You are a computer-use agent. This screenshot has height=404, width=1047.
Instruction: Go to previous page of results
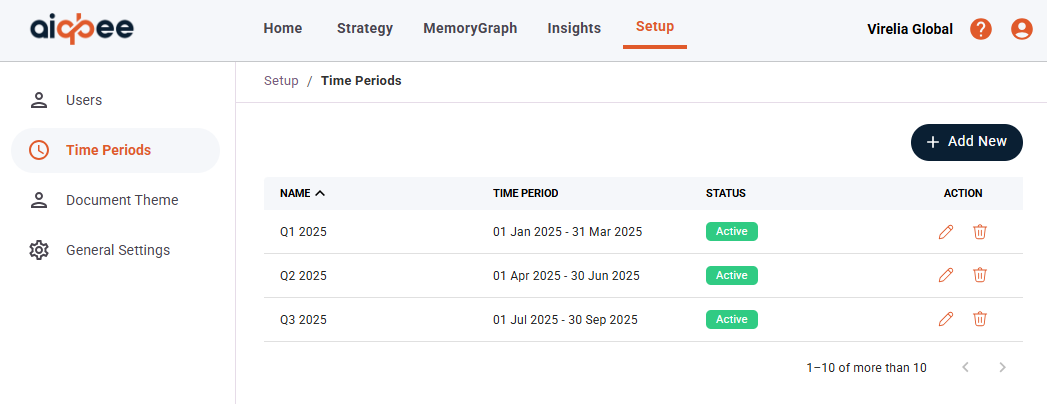pos(965,368)
